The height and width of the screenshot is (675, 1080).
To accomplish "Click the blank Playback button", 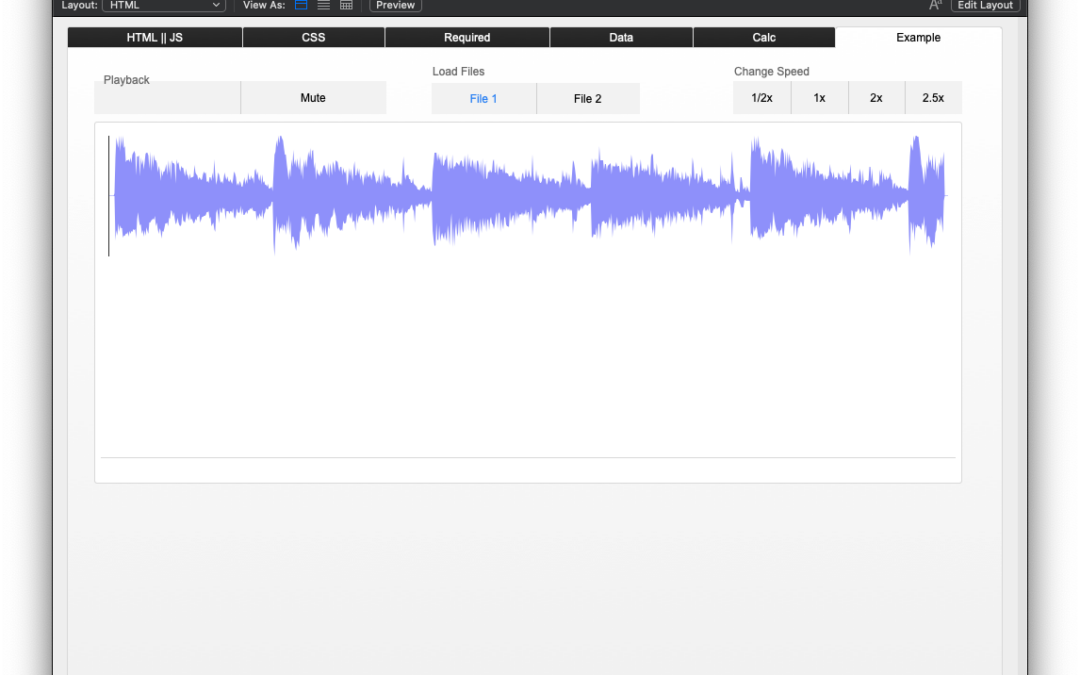I will click(x=167, y=98).
